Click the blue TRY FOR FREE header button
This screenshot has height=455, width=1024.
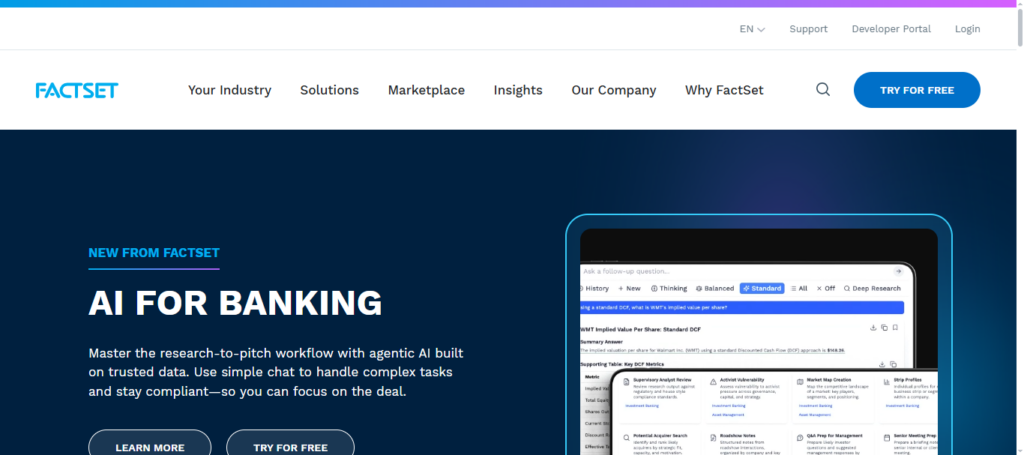(x=916, y=90)
